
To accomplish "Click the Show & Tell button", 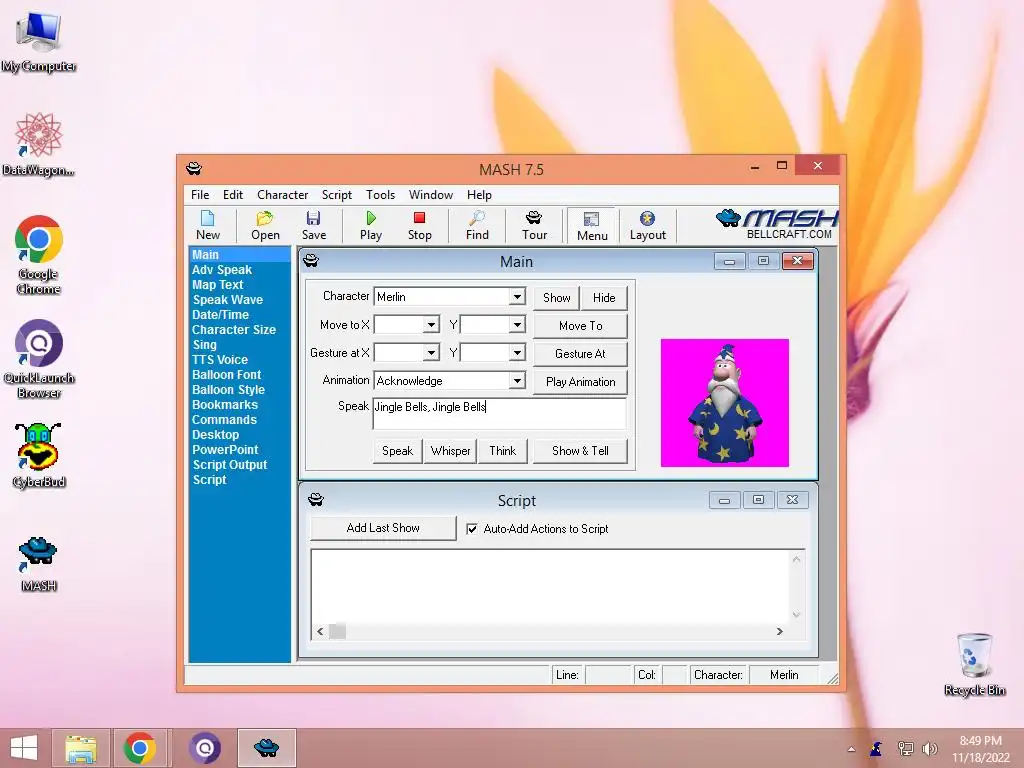I will 580,451.
